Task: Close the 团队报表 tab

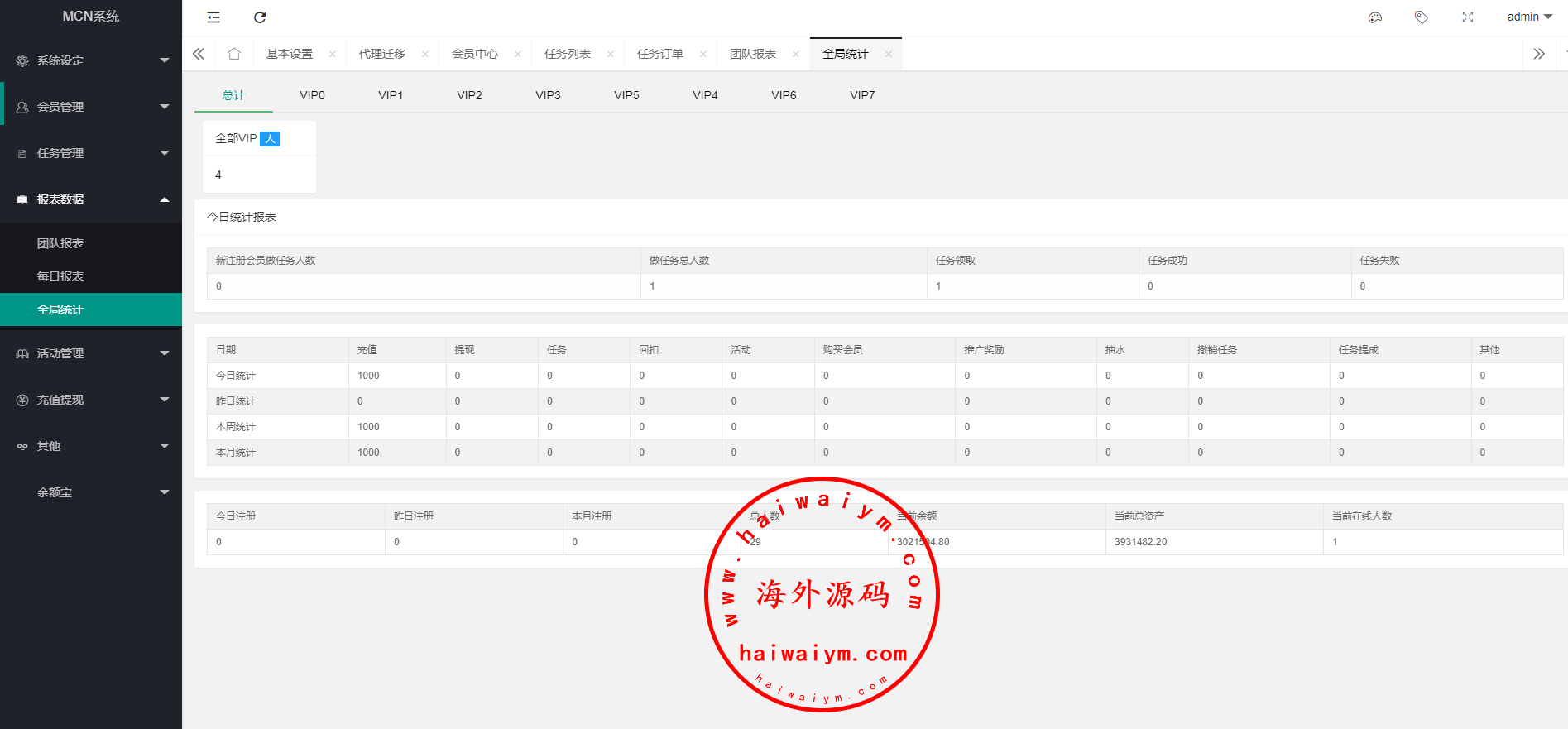Action: (796, 55)
